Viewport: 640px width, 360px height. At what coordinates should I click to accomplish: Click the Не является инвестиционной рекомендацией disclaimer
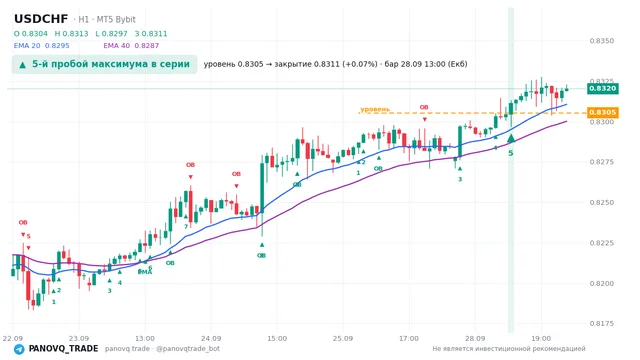pyautogui.click(x=509, y=349)
